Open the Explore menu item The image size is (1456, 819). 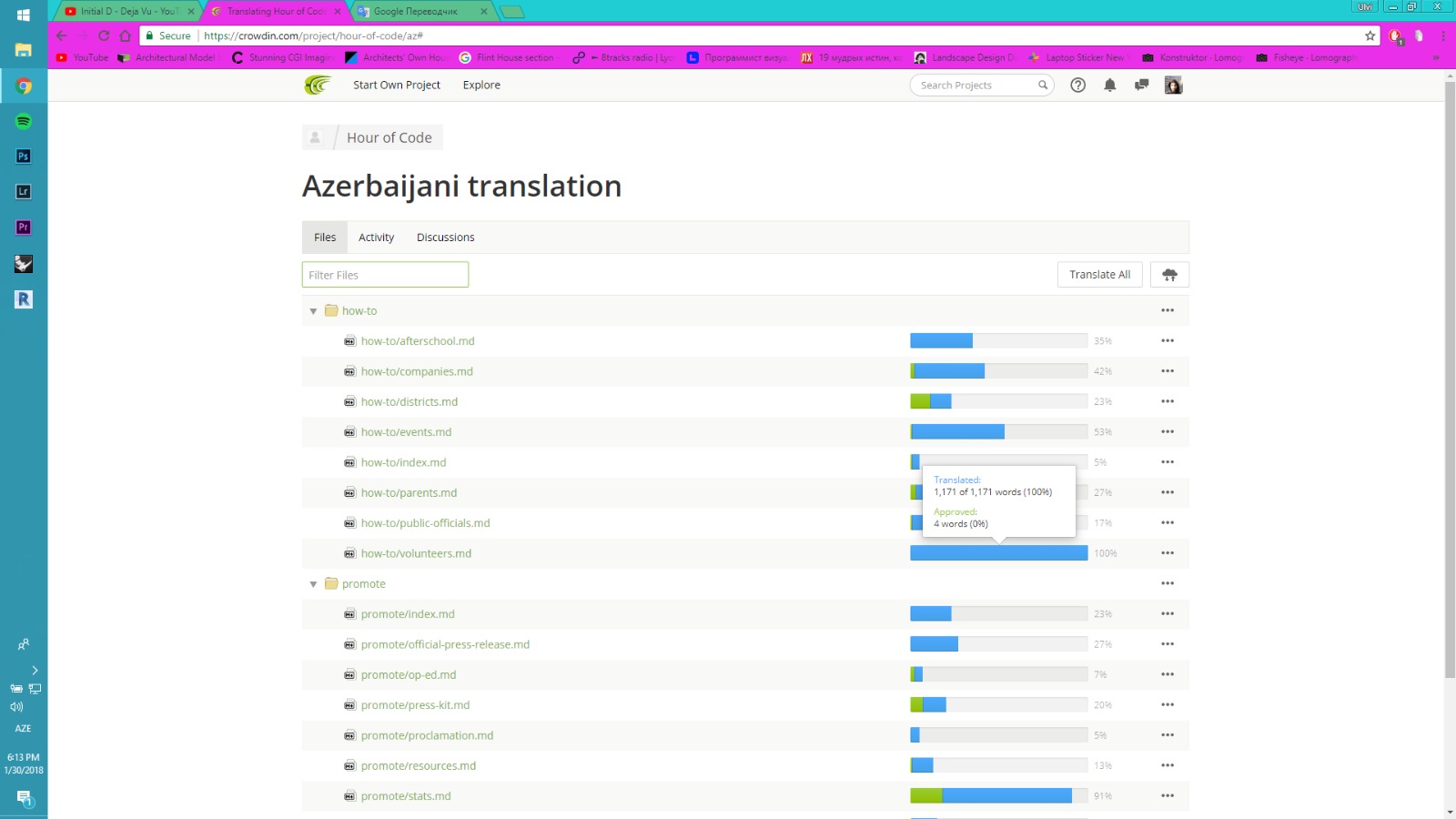click(x=481, y=85)
